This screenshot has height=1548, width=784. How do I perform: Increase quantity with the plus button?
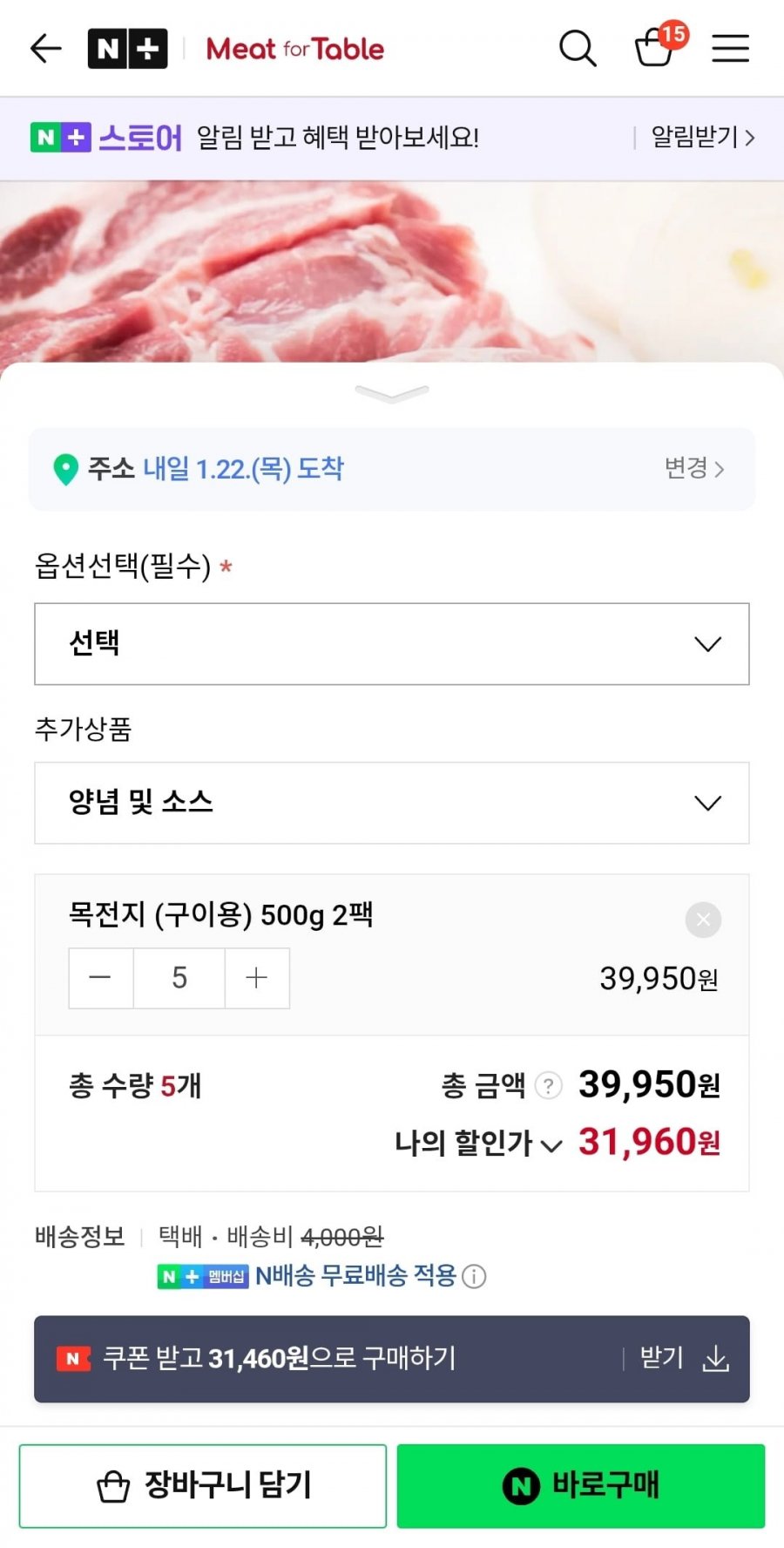pos(257,978)
